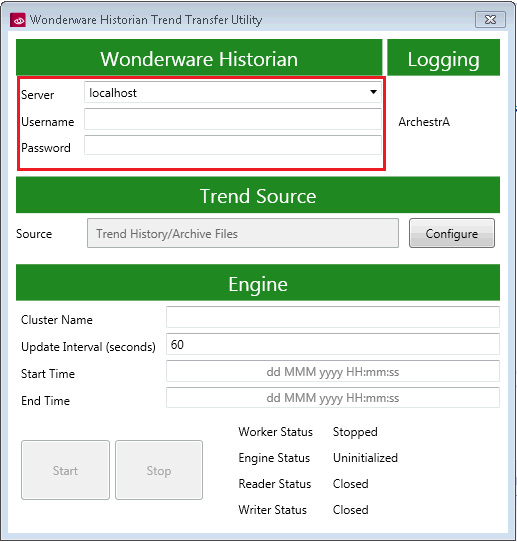This screenshot has height=542, width=517.
Task: Focus the Cluster Name field
Action: [x=332, y=317]
